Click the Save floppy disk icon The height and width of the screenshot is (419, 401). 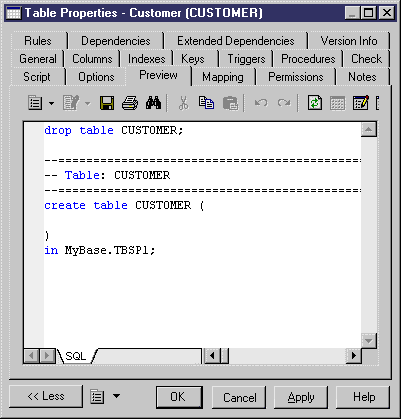pyautogui.click(x=107, y=103)
